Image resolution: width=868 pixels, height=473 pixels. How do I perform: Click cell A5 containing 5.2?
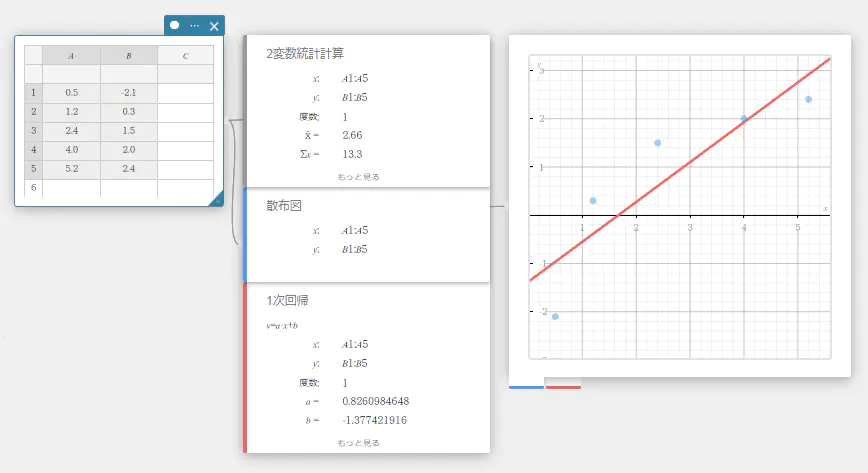pos(71,169)
